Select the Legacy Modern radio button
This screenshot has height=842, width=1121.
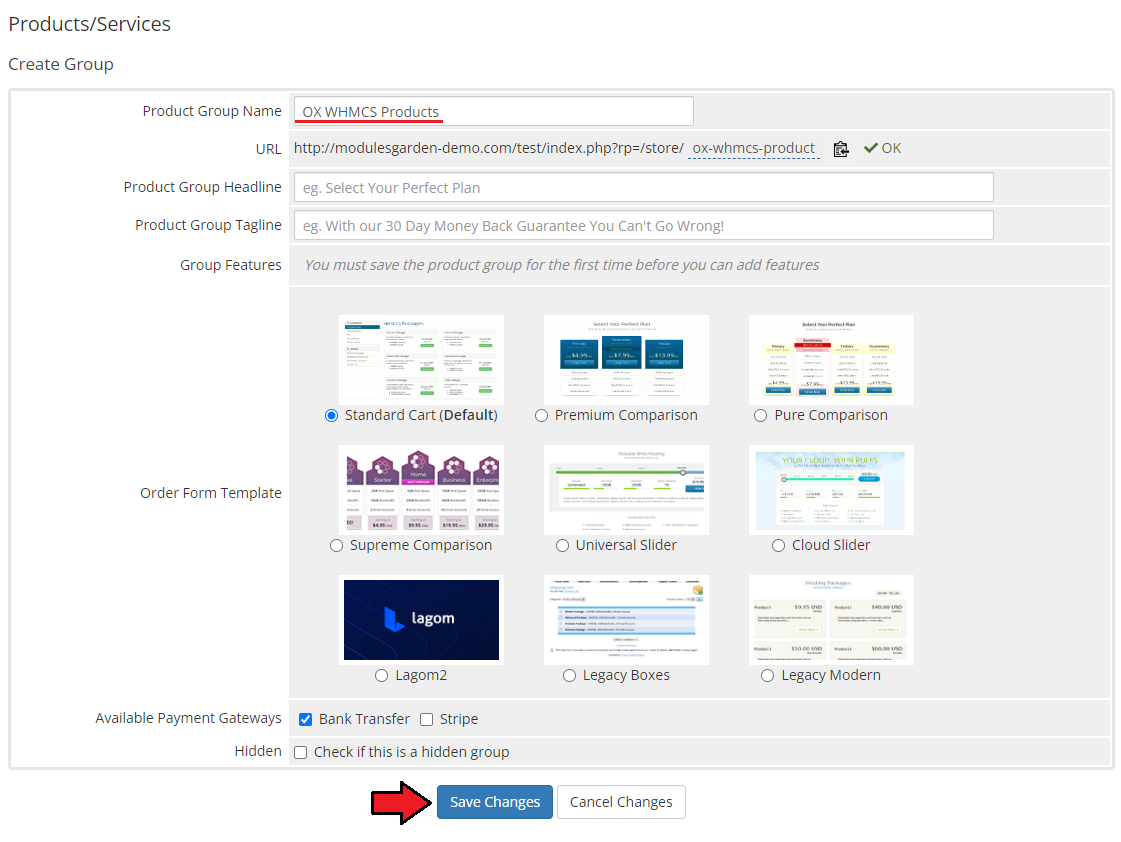pyautogui.click(x=768, y=676)
